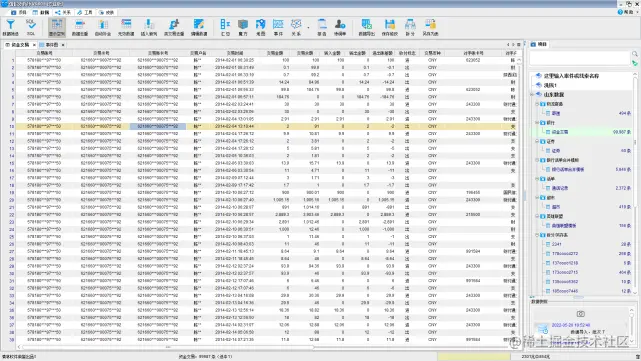Open the 魔方 cube analysis tool

click(x=243, y=27)
